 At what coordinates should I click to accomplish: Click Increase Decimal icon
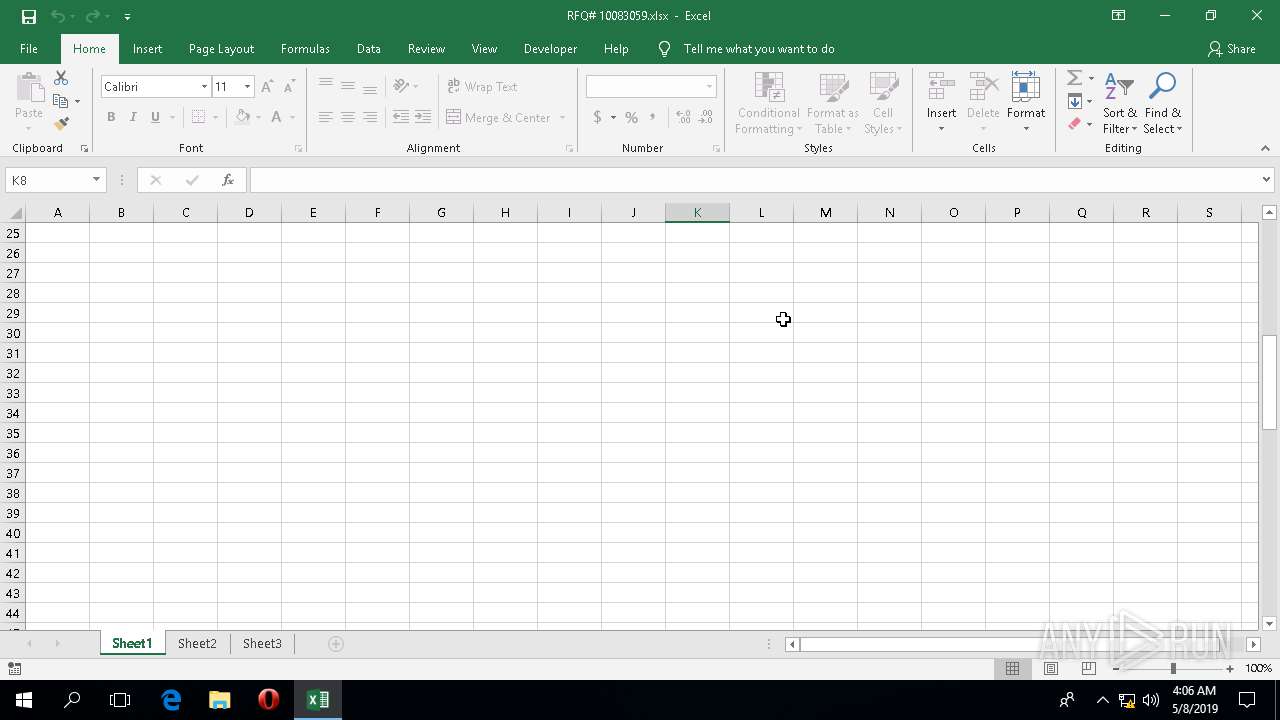(684, 117)
